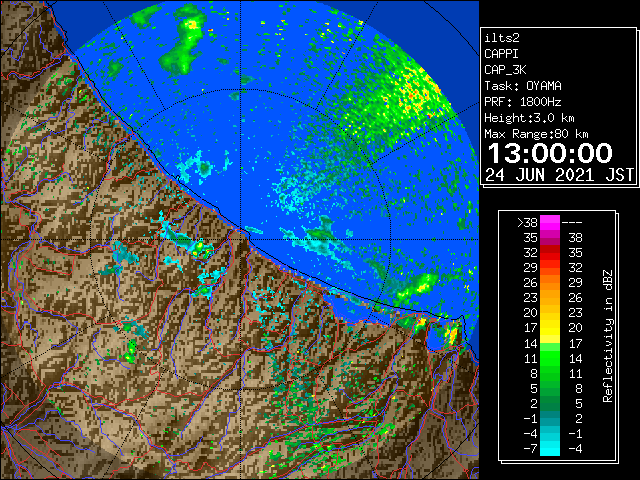This screenshot has height=480, width=640.
Task: Click the '-7' legend label
Action: point(530,449)
